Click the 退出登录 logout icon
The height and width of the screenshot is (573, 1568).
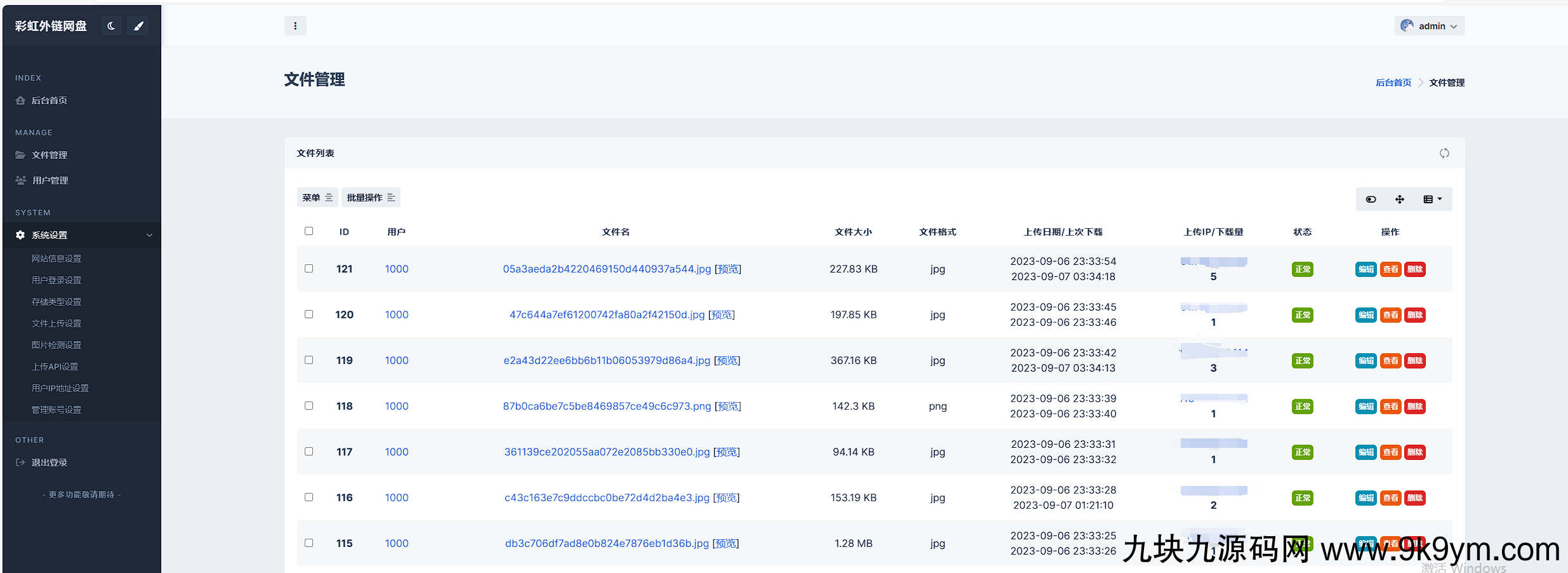pyautogui.click(x=20, y=462)
